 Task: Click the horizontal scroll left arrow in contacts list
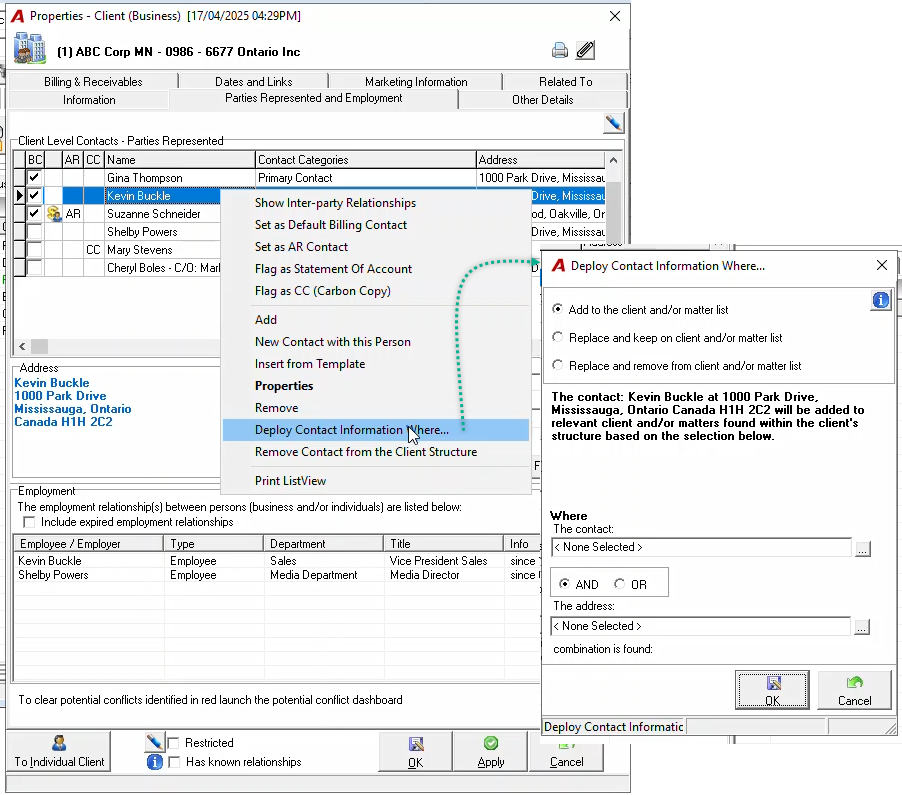click(x=22, y=346)
